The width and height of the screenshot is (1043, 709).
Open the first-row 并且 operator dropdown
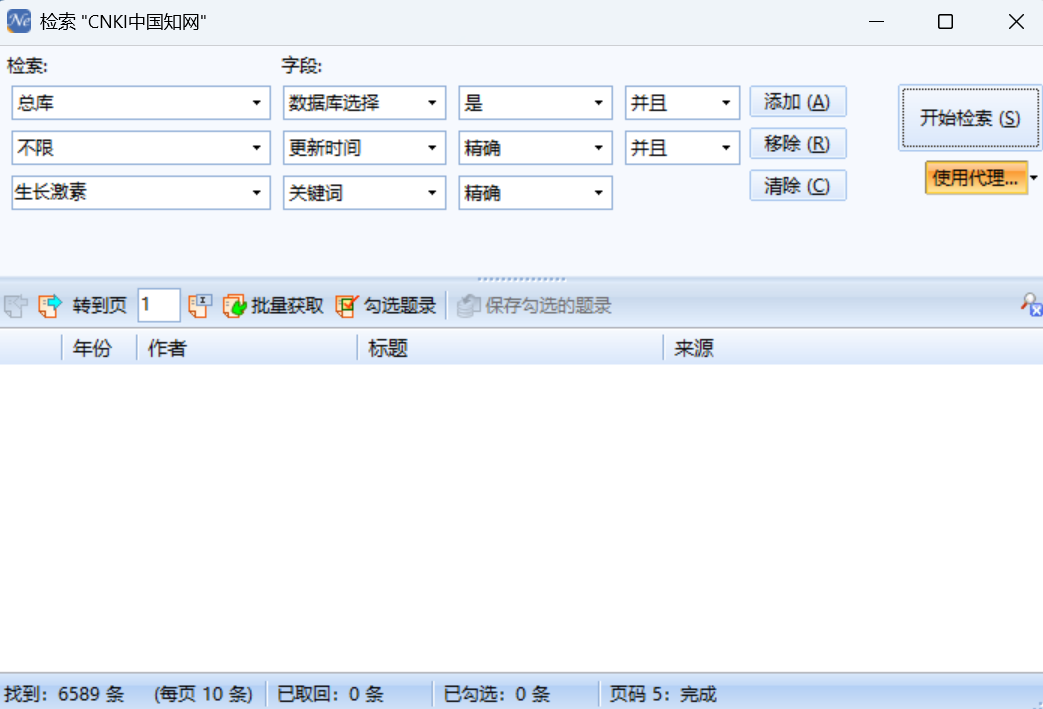click(726, 103)
